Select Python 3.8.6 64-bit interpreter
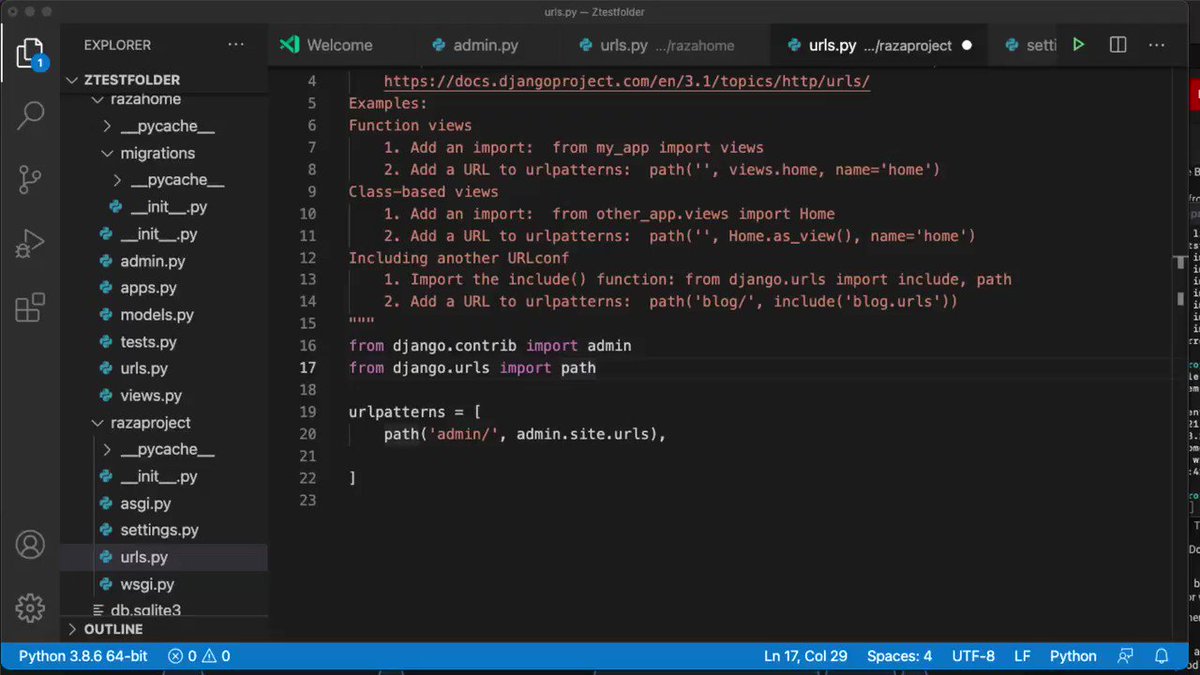1200x675 pixels. (x=83, y=656)
